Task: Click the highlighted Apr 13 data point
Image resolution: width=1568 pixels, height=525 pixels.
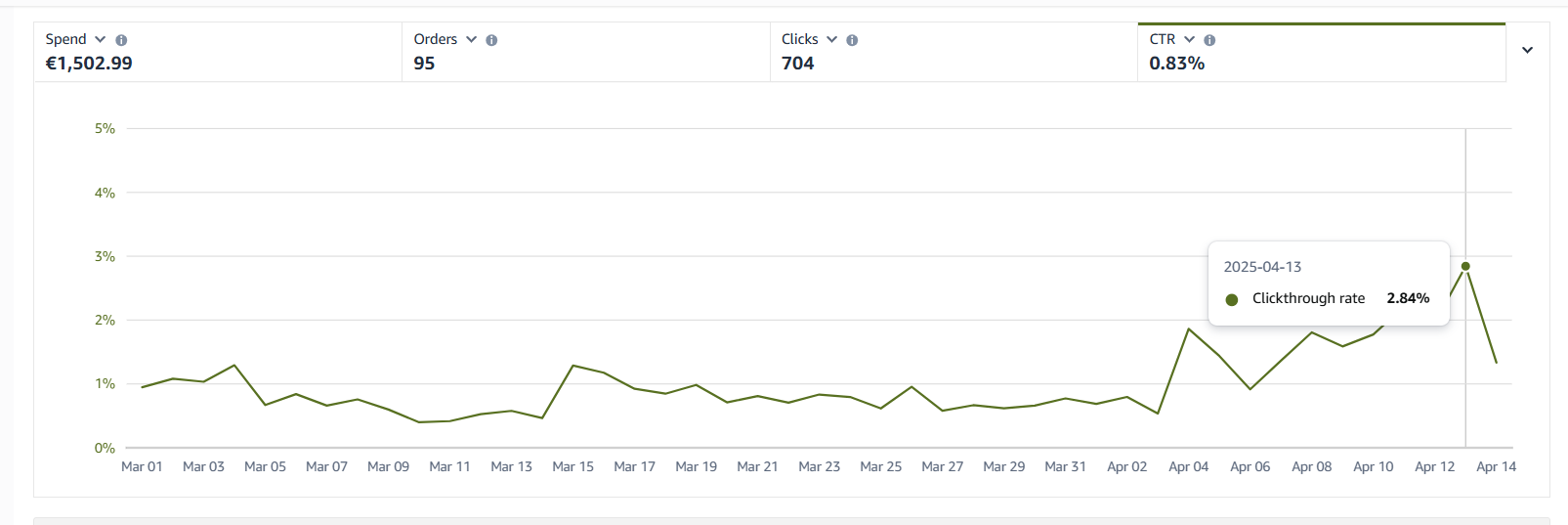Action: pos(1465,266)
